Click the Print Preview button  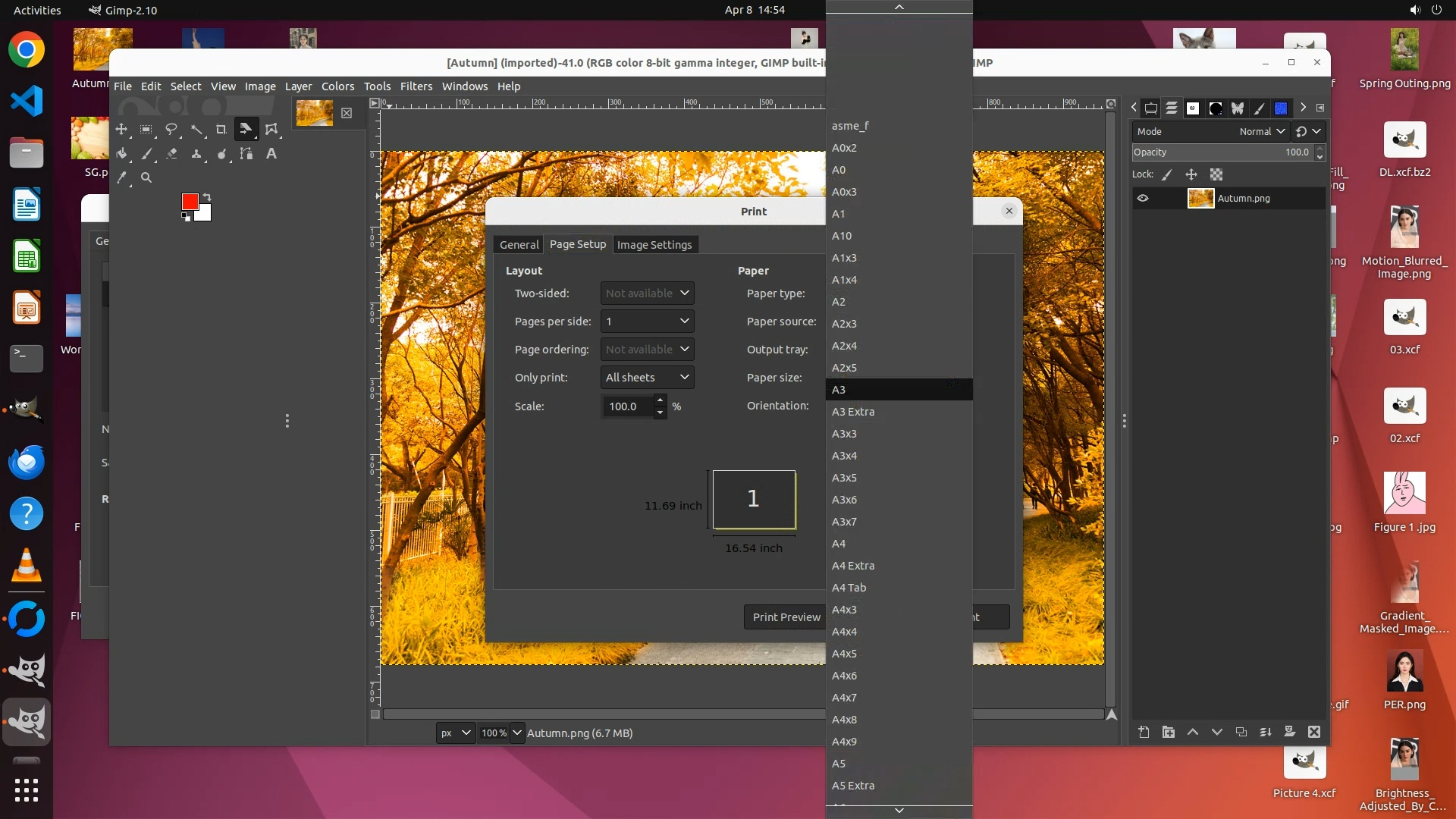click(786, 617)
